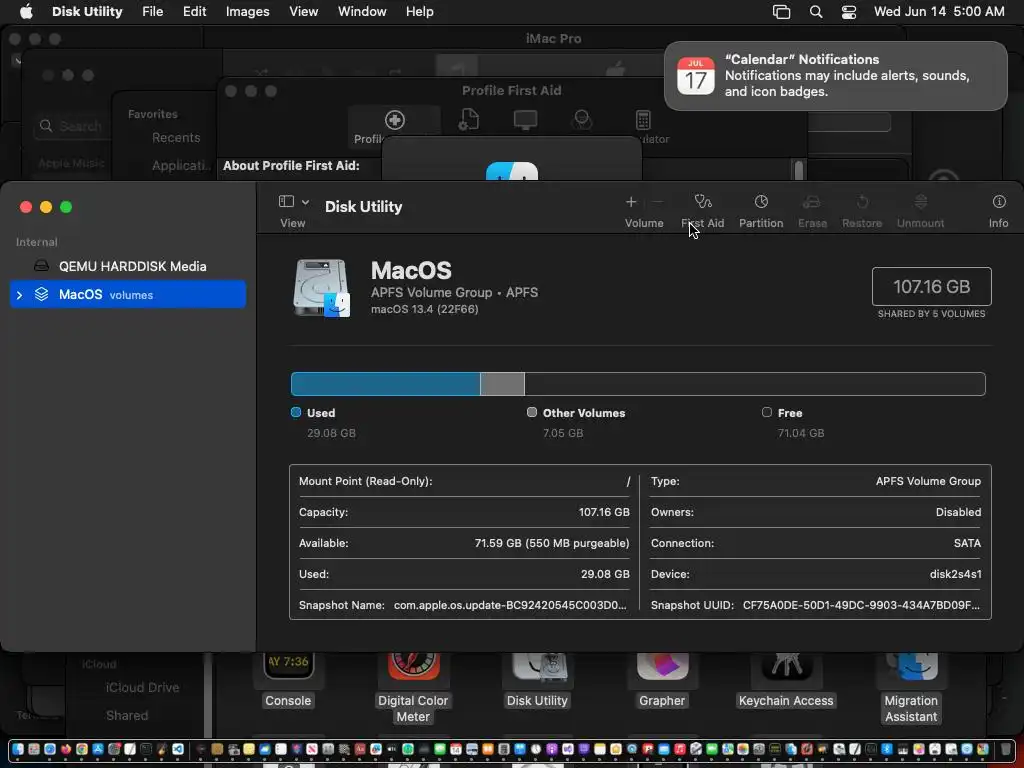The width and height of the screenshot is (1024, 768).
Task: Select the MacOS volumes row
Action: coord(128,295)
